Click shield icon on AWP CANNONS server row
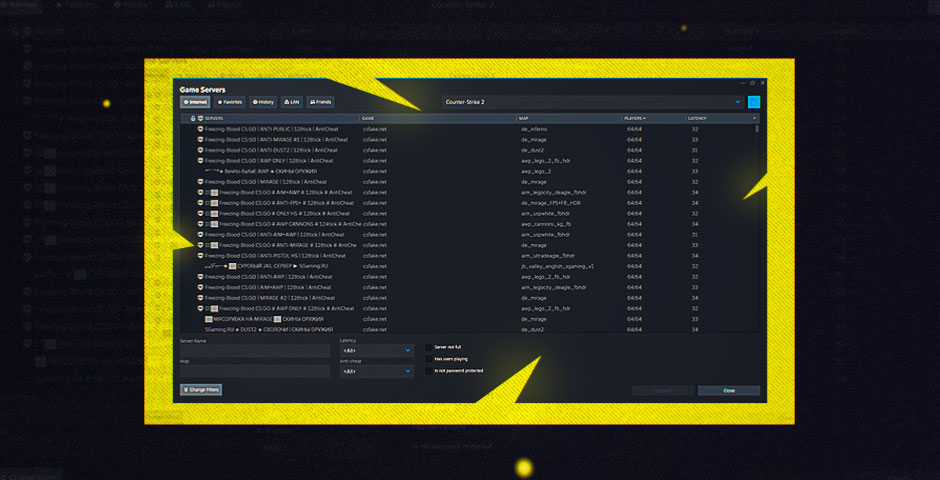Viewport: 940px width, 480px height. click(x=200, y=224)
